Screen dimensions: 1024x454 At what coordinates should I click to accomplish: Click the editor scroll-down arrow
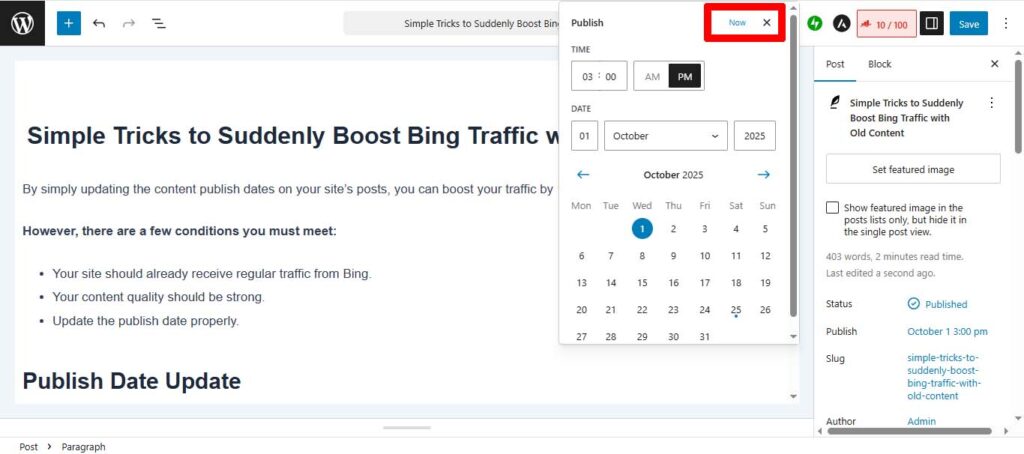click(x=793, y=396)
